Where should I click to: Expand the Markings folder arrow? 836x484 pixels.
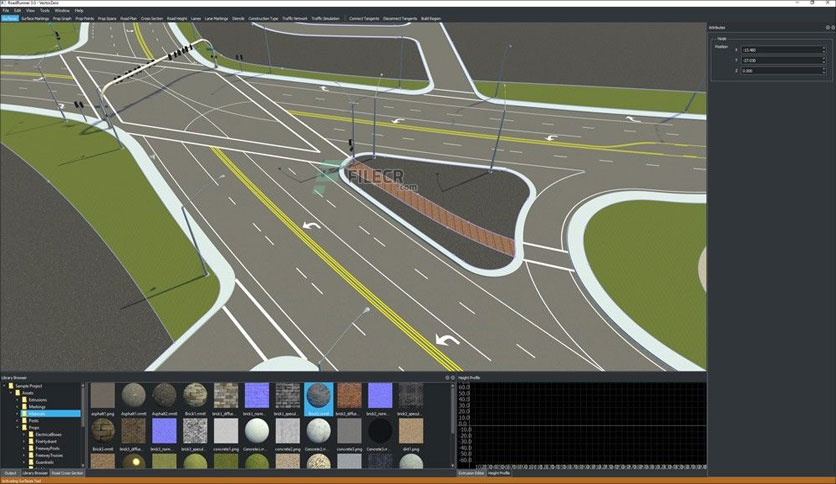click(x=18, y=407)
